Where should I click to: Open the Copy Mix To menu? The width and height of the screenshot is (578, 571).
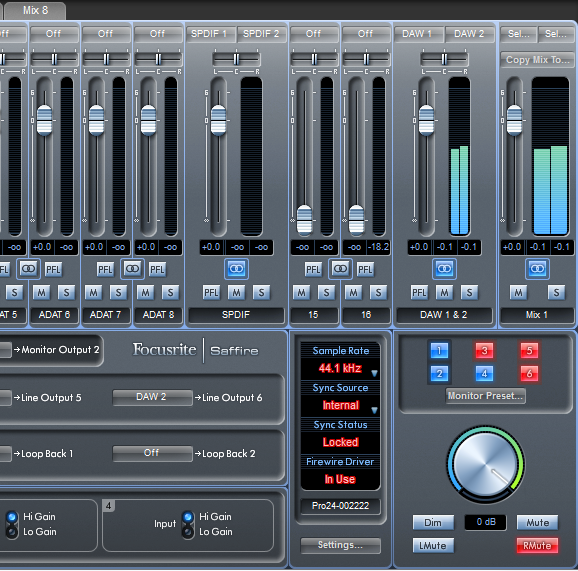[537, 60]
